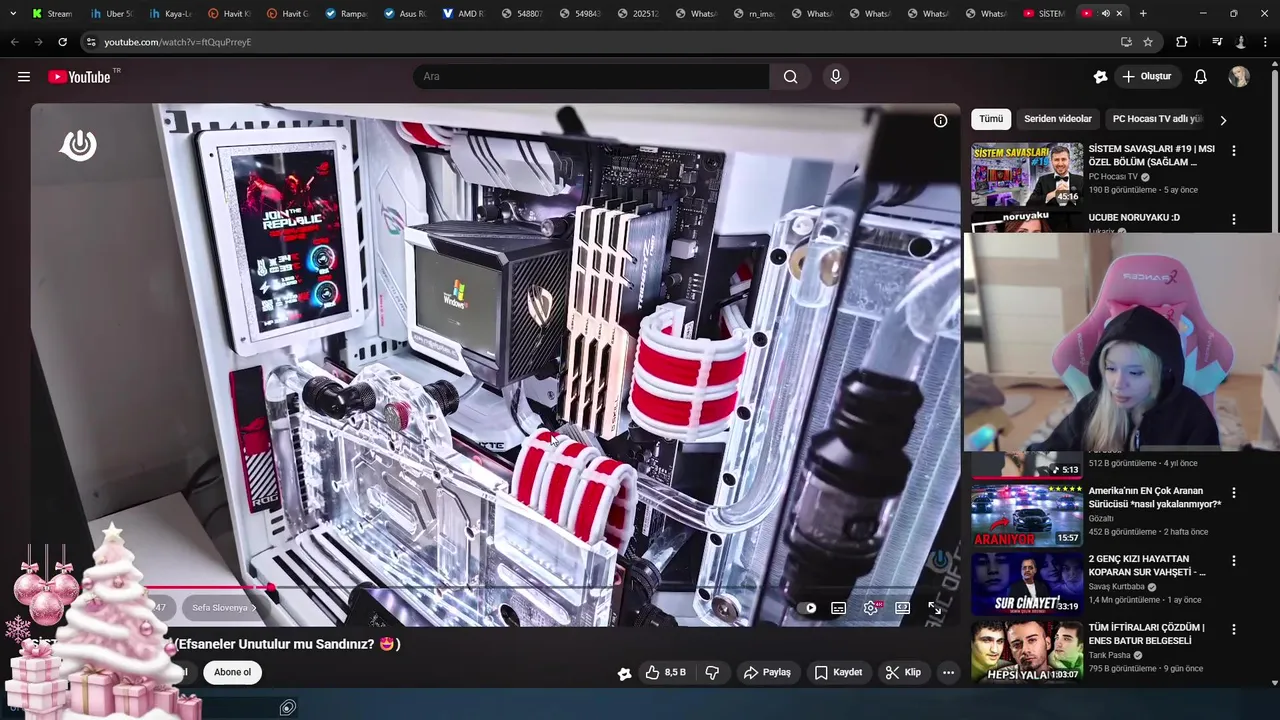Select the Tümü filter chip
This screenshot has height=720, width=1280.
click(991, 119)
